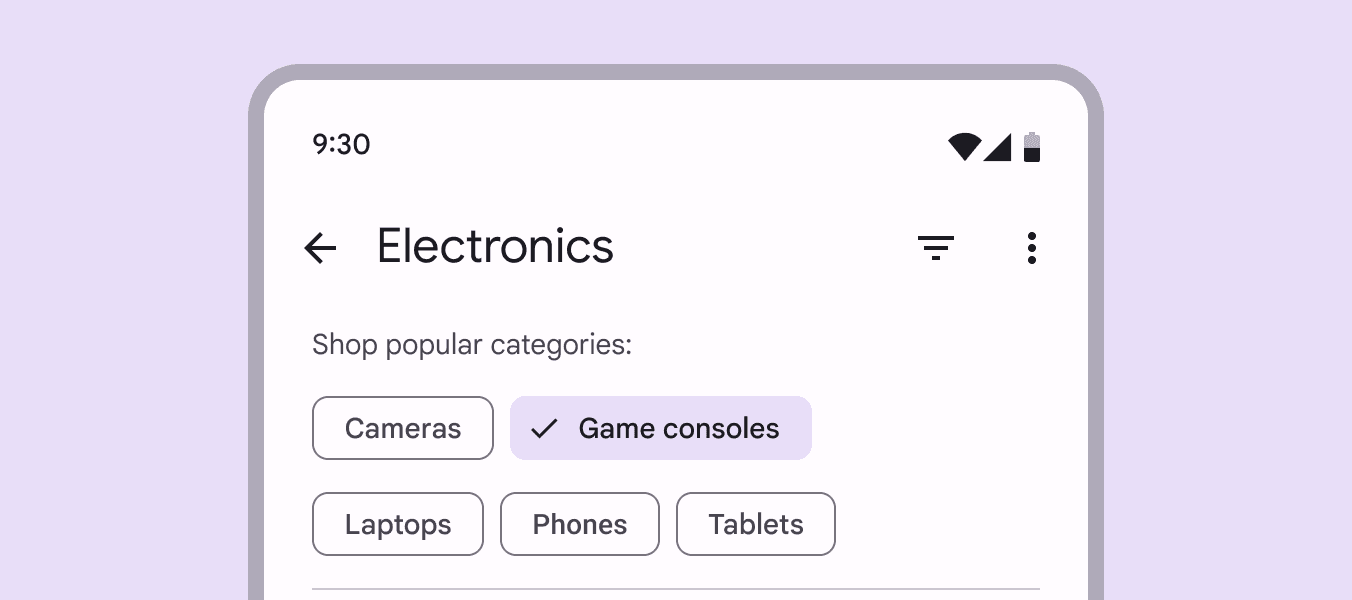Click the battery indicator icon
Screen dimensions: 1352x600
click(1032, 146)
